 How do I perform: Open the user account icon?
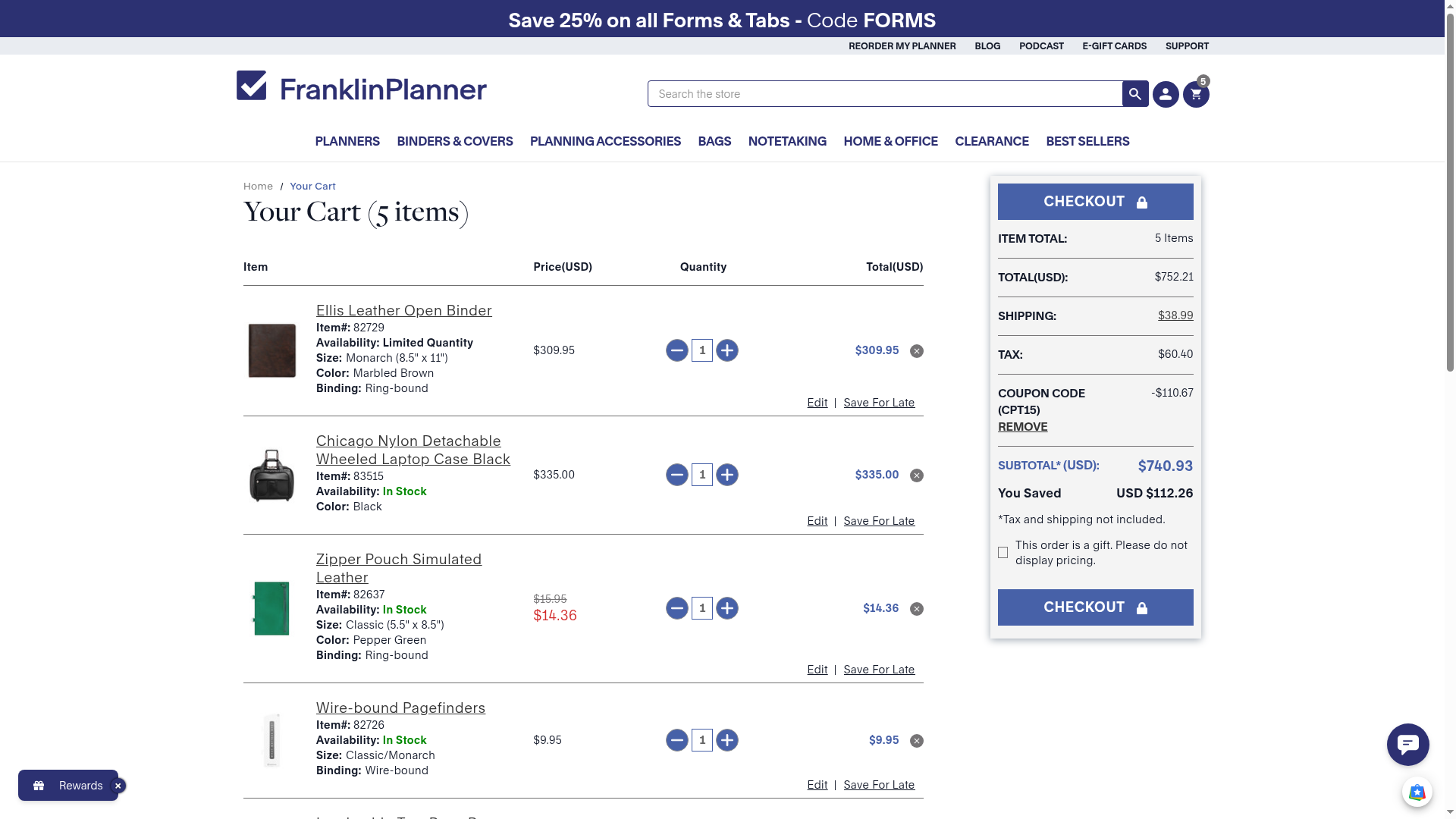point(1166,95)
